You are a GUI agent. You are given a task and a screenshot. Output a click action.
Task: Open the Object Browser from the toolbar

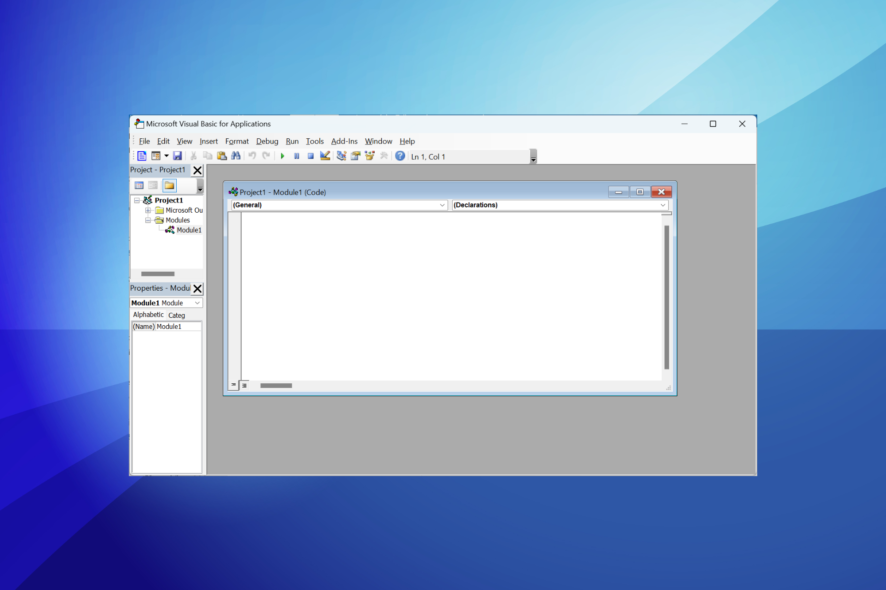pos(372,156)
